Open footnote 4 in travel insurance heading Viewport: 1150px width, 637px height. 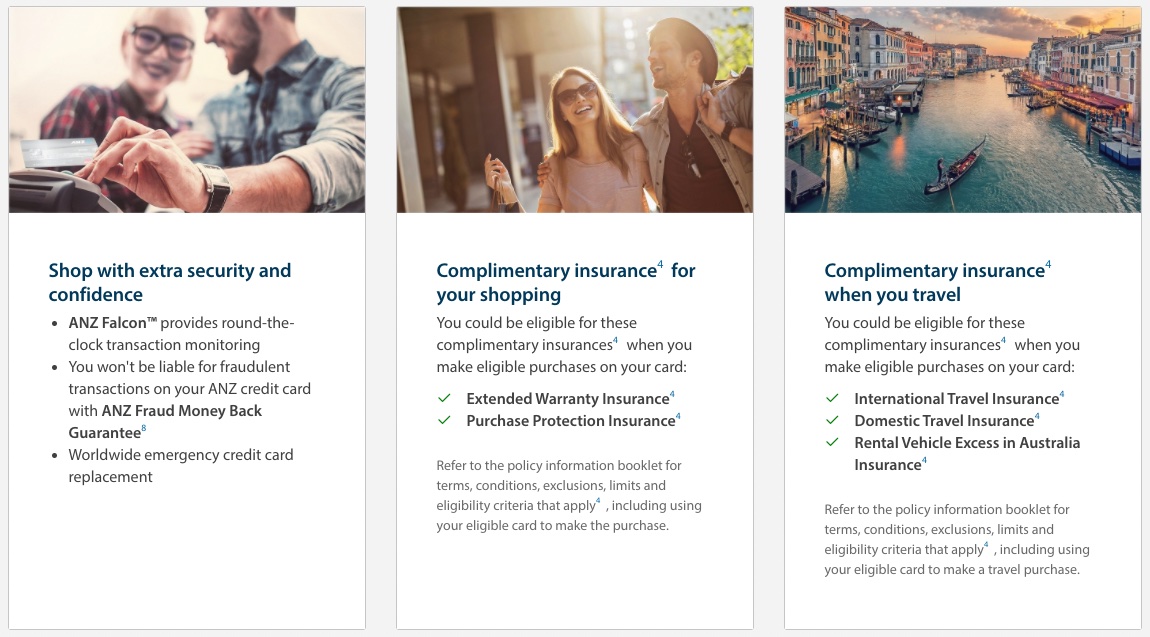click(1048, 265)
